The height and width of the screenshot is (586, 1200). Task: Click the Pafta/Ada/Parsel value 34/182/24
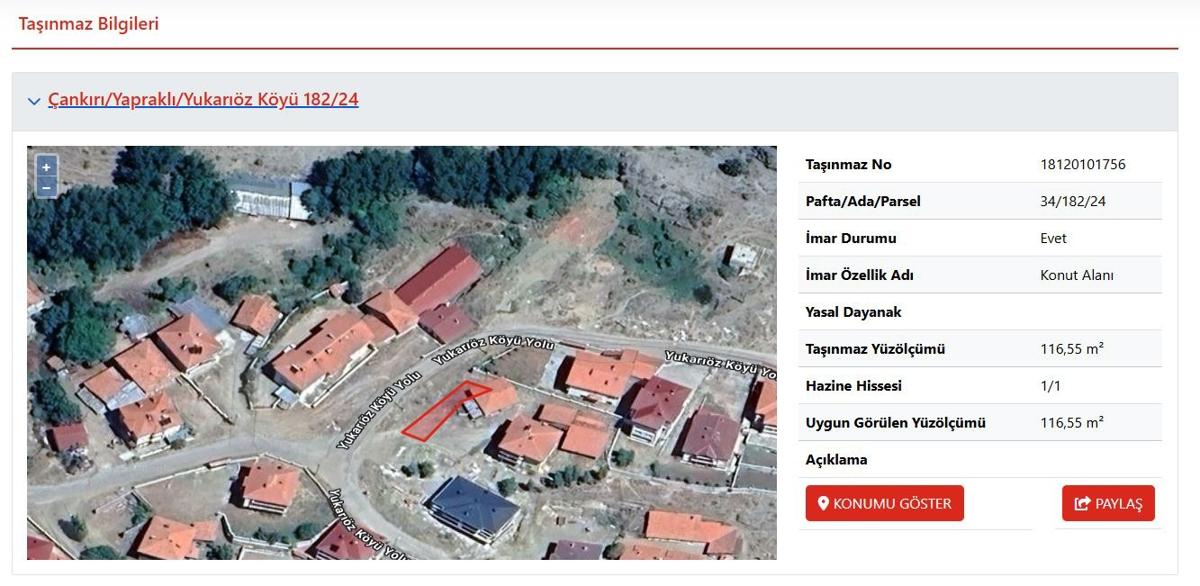coord(1072,202)
